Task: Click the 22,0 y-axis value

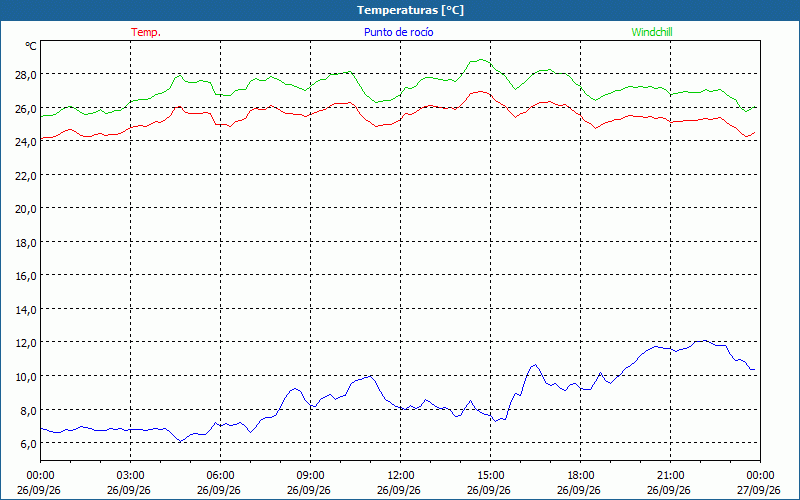Action: 26,176
